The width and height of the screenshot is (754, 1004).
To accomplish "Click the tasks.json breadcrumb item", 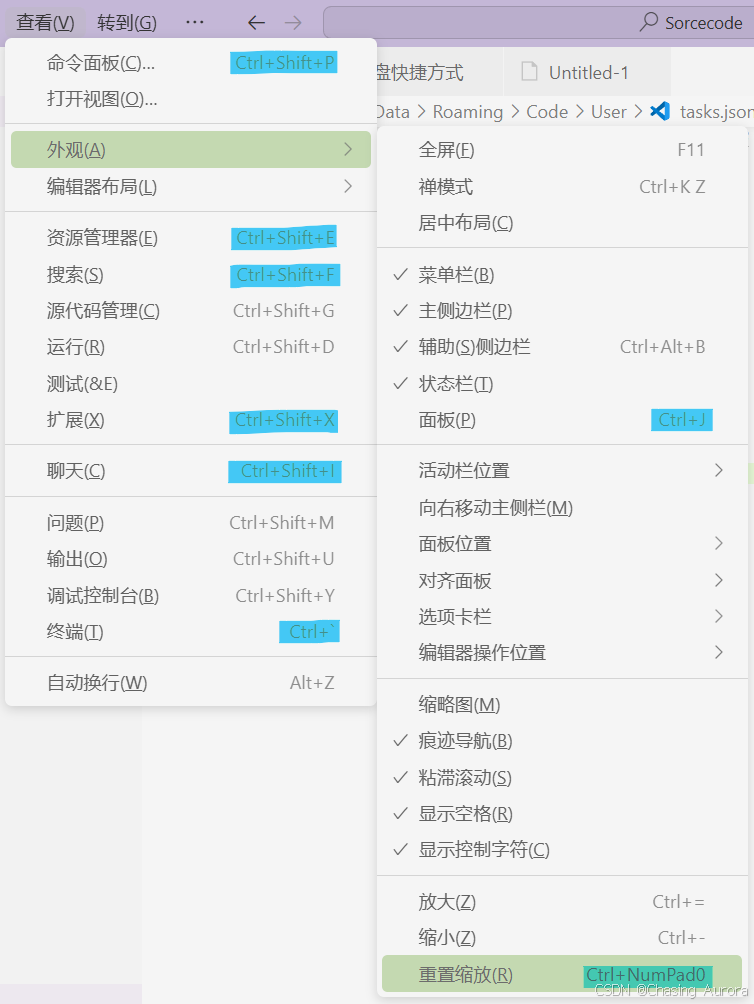I will tap(716, 112).
